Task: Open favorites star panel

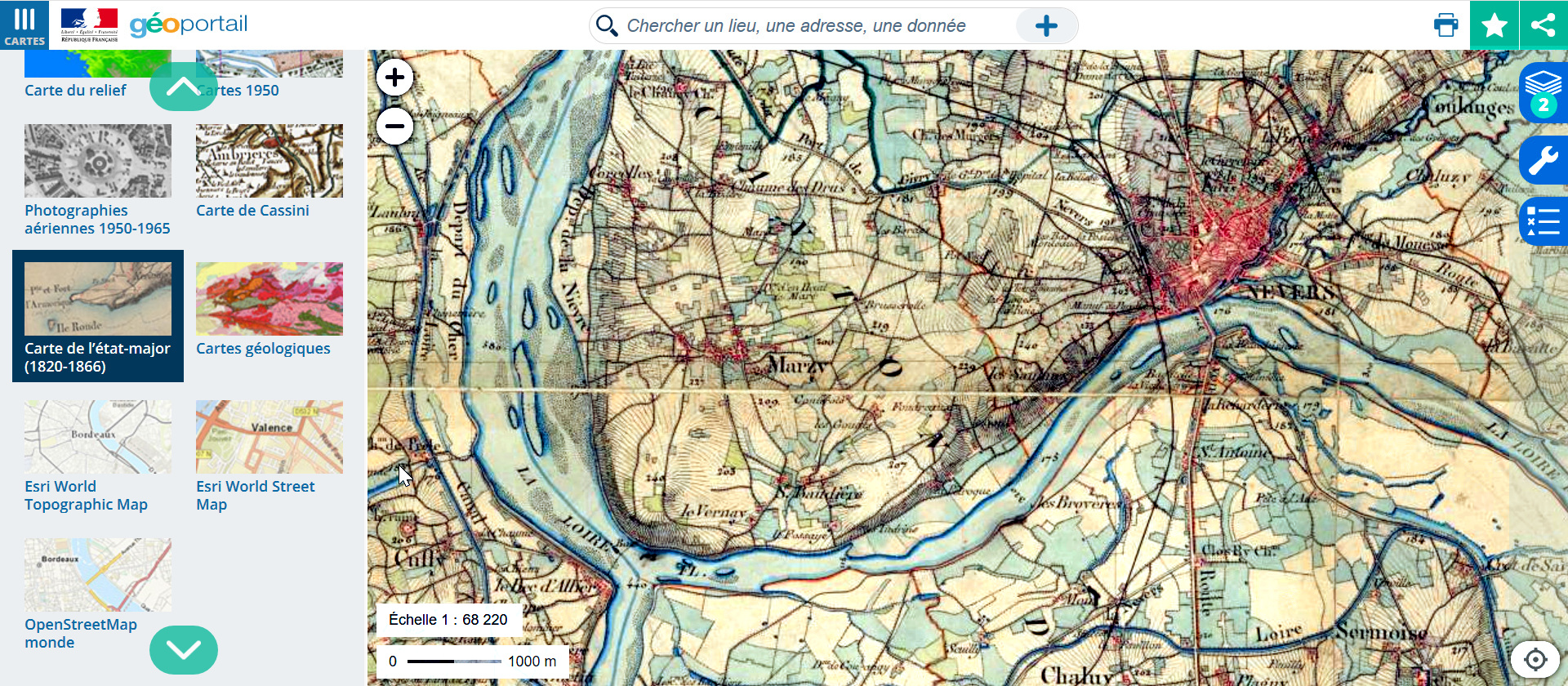Action: (x=1494, y=25)
